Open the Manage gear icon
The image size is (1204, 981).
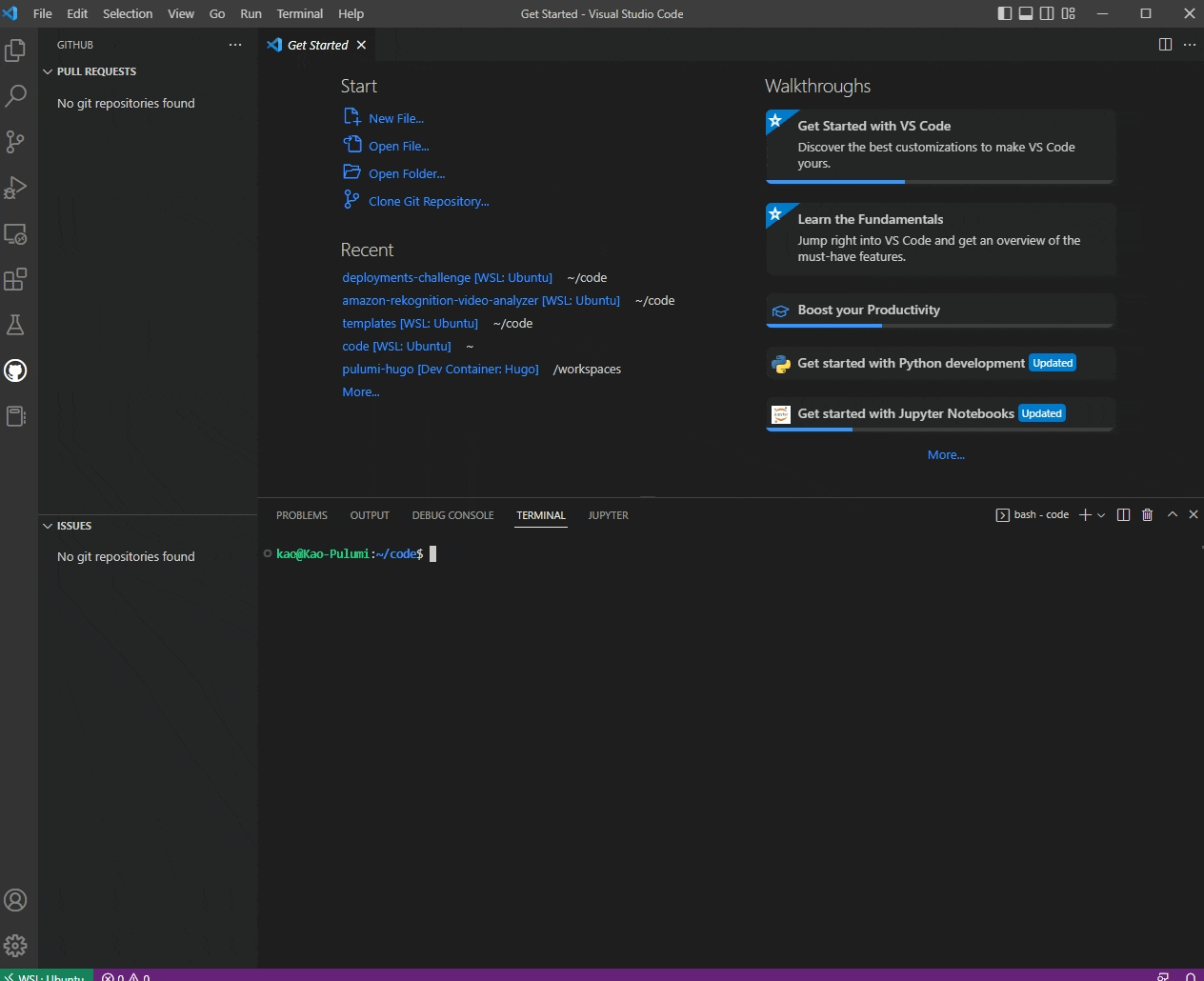[15, 946]
